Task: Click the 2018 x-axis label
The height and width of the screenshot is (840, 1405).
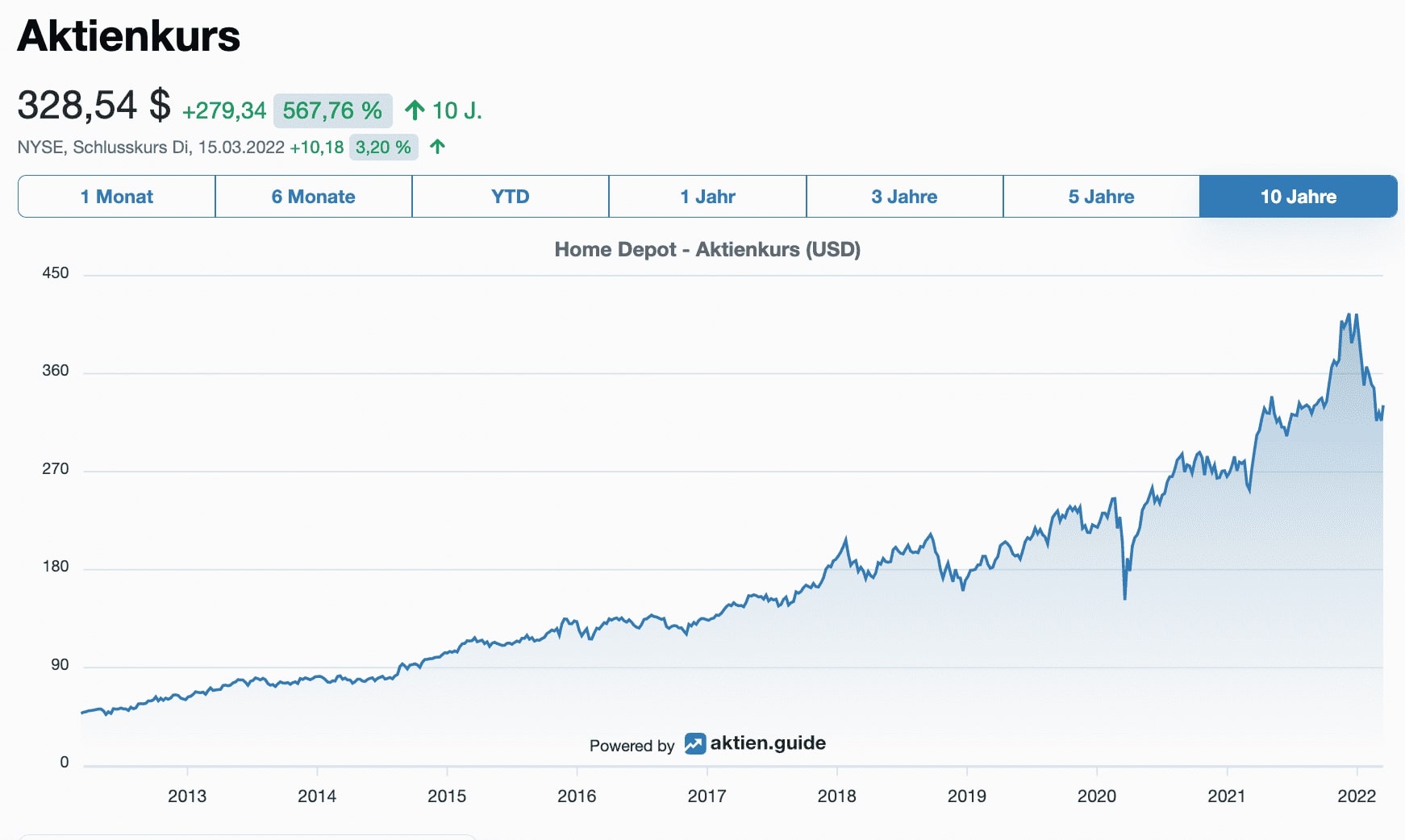Action: pyautogui.click(x=837, y=796)
